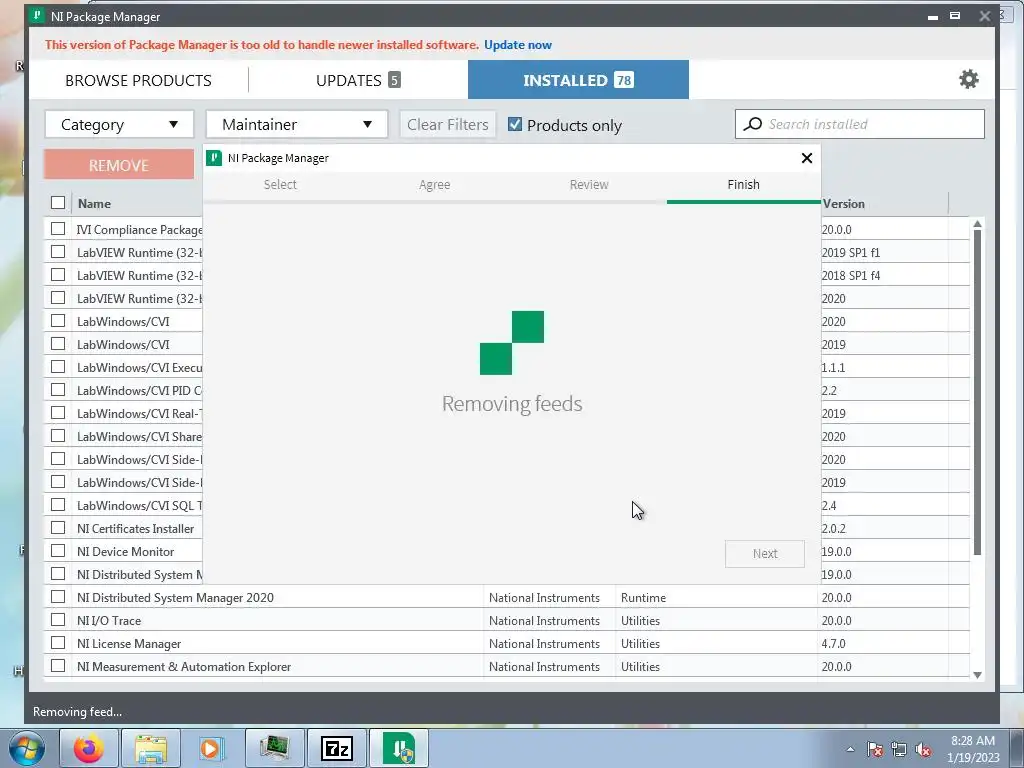This screenshot has width=1024, height=768.
Task: Check the LabWindows/CVI PID row checkbox
Action: click(58, 390)
